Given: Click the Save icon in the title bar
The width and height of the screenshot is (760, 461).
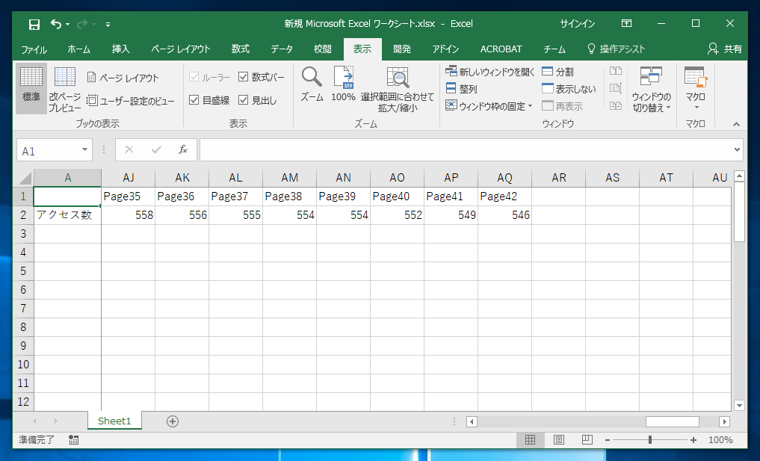Looking at the screenshot, I should tap(34, 24).
